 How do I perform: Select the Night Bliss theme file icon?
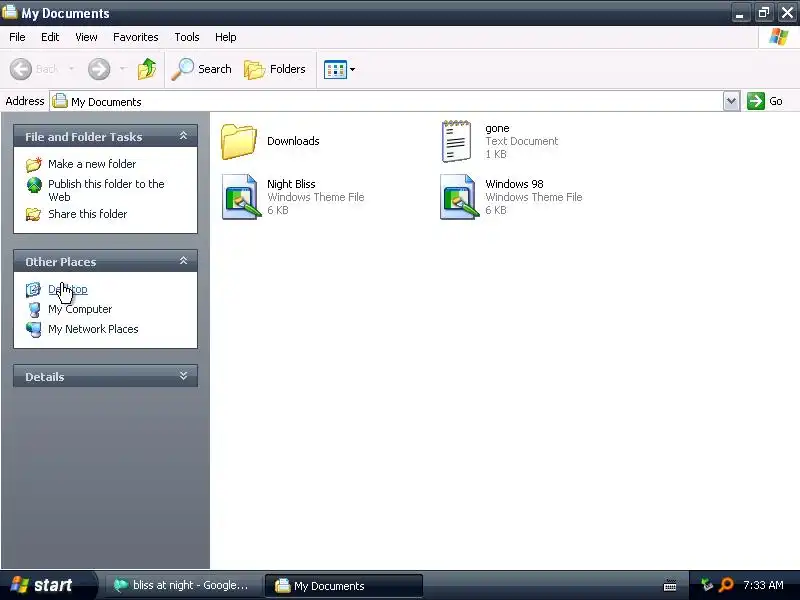point(241,197)
